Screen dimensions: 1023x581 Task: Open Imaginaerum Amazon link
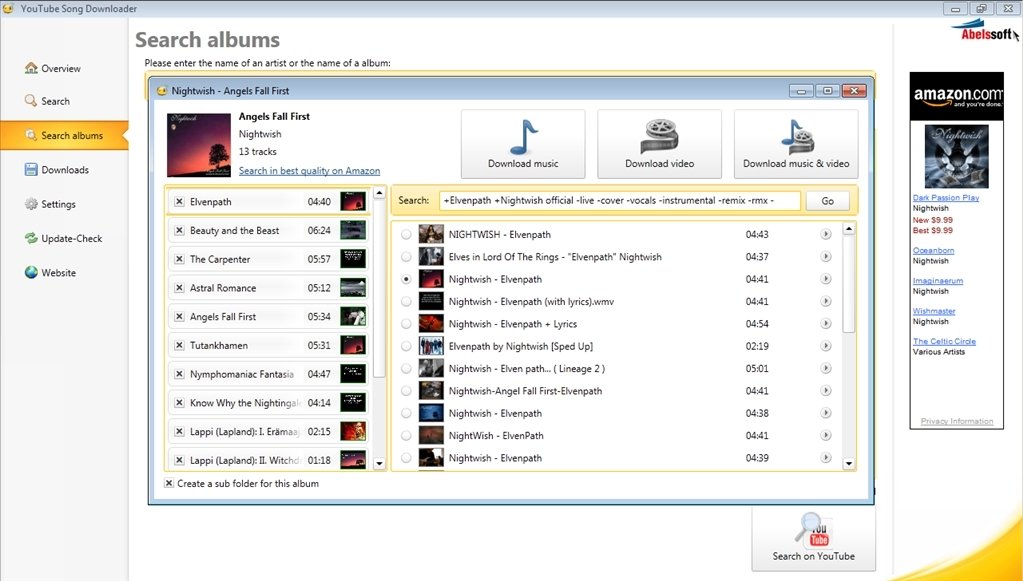click(x=938, y=281)
